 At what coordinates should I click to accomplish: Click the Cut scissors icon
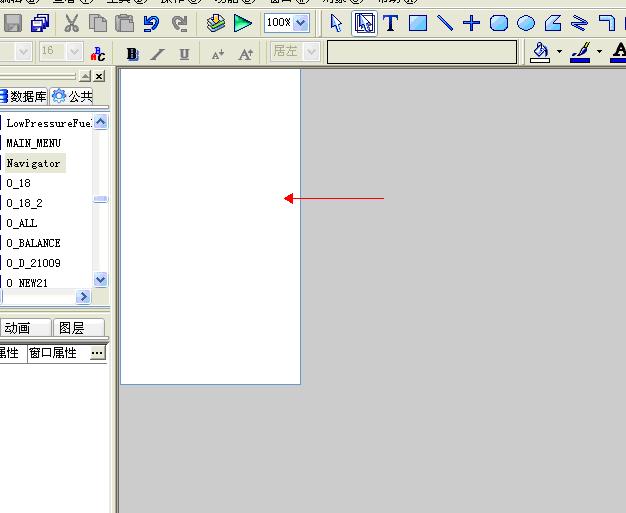(x=72, y=23)
